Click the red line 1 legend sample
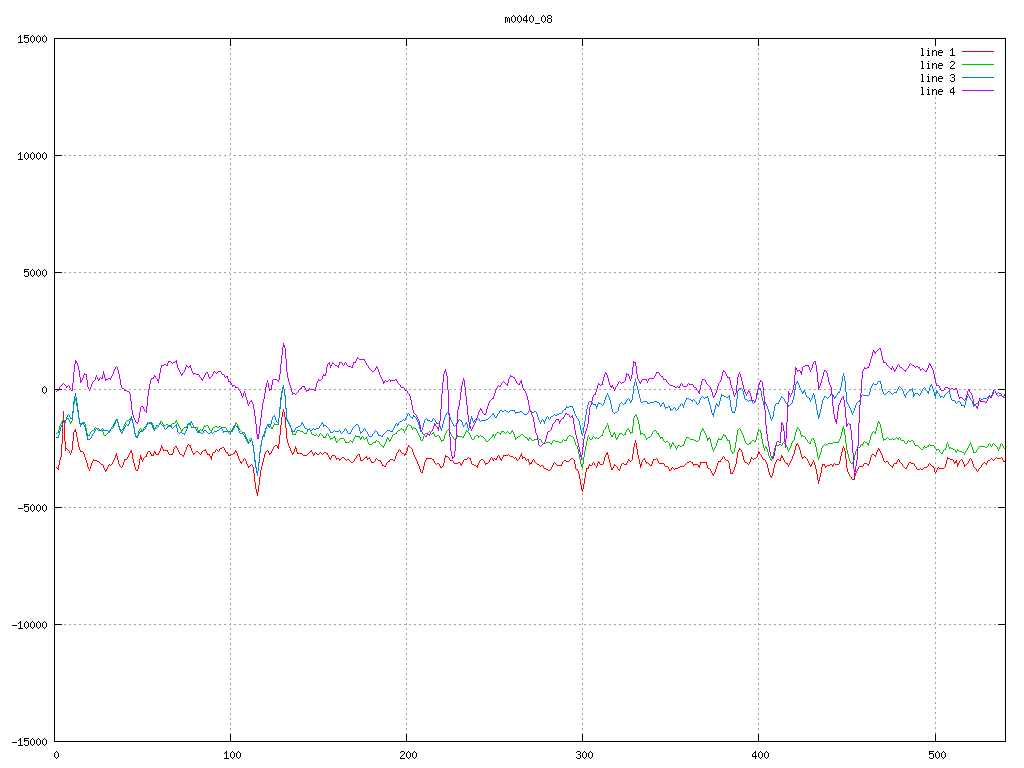 (x=978, y=52)
